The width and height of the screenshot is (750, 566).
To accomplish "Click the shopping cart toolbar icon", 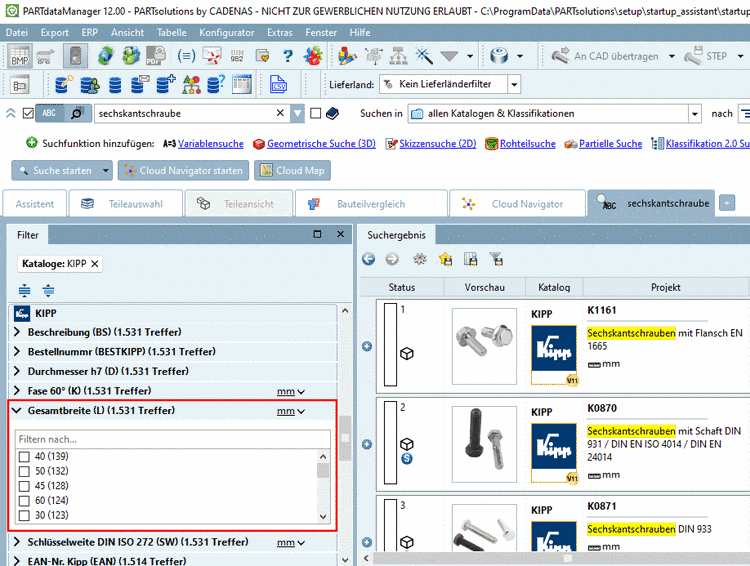I will pyautogui.click(x=45, y=56).
